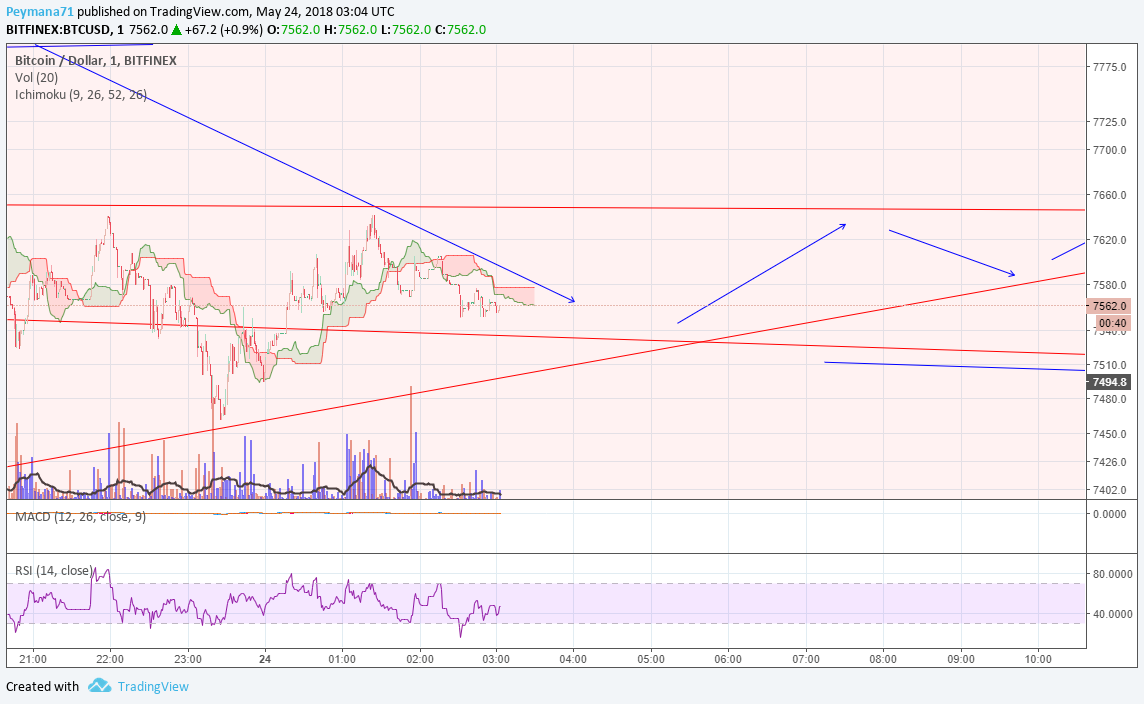The height and width of the screenshot is (704, 1144).
Task: Click the 7450.0 price axis value
Action: [x=1109, y=434]
